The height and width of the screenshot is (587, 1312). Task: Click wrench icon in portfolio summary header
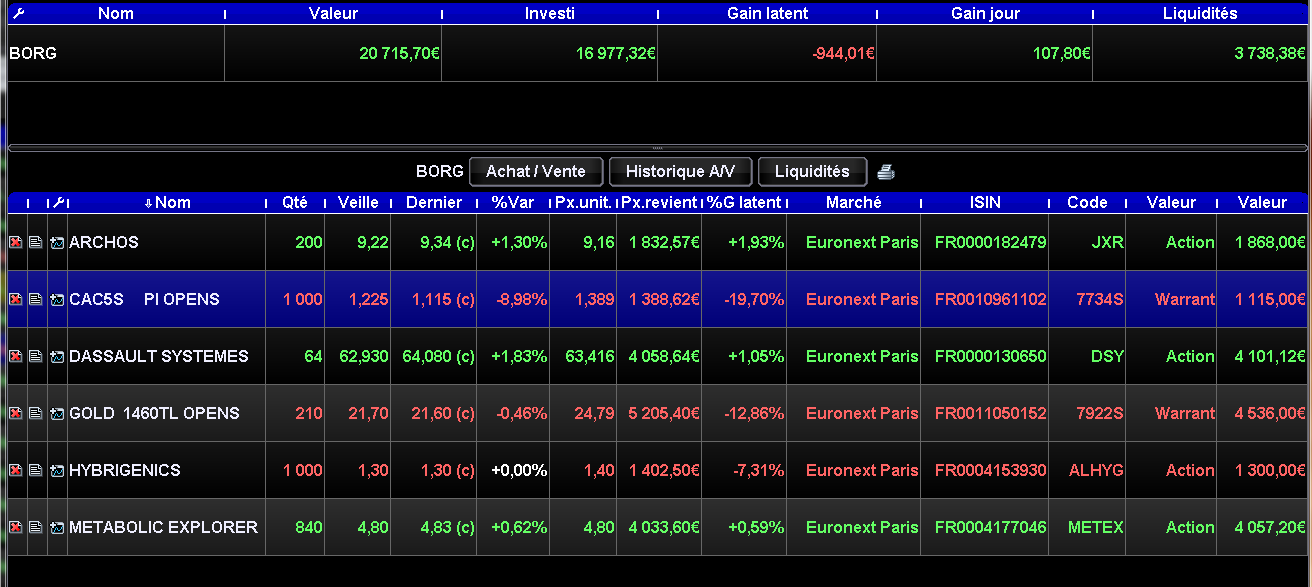17,14
